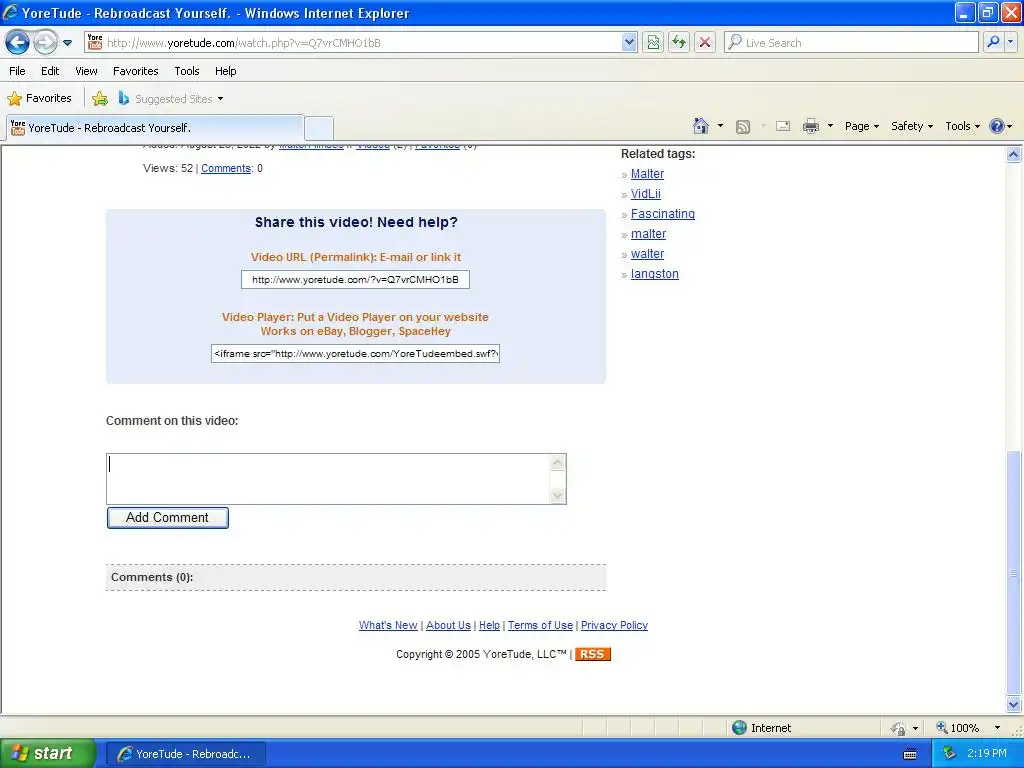This screenshot has height=768, width=1024.
Task: Click the vertical page scrollbar thumb
Action: [1014, 573]
